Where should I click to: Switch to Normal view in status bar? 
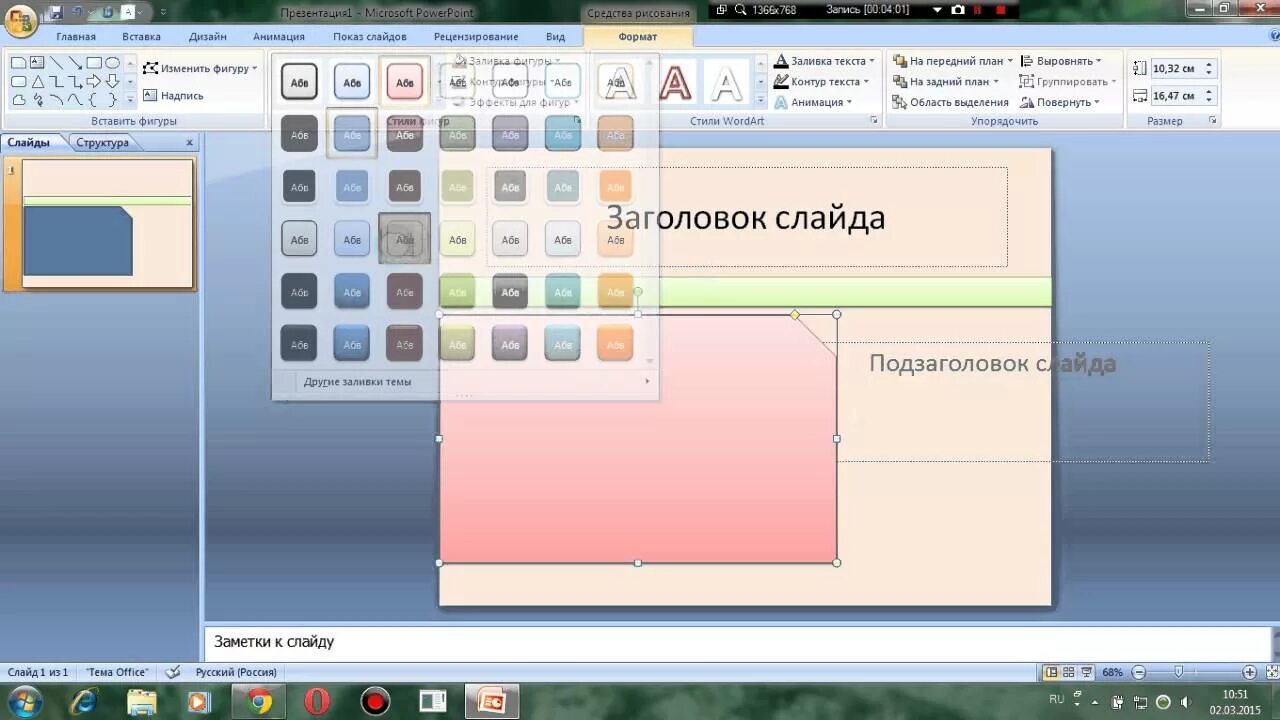(1051, 672)
